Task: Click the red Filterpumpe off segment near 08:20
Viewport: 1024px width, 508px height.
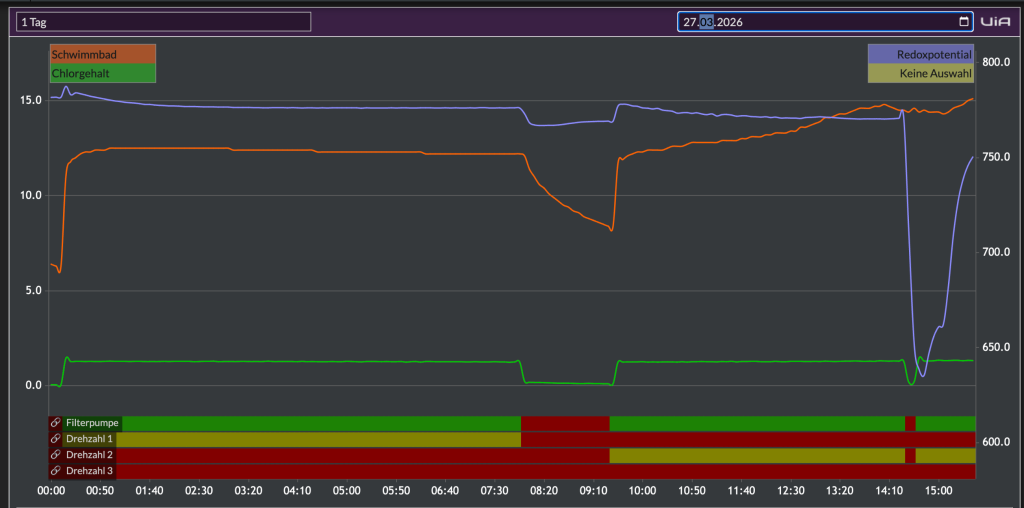Action: click(x=566, y=423)
